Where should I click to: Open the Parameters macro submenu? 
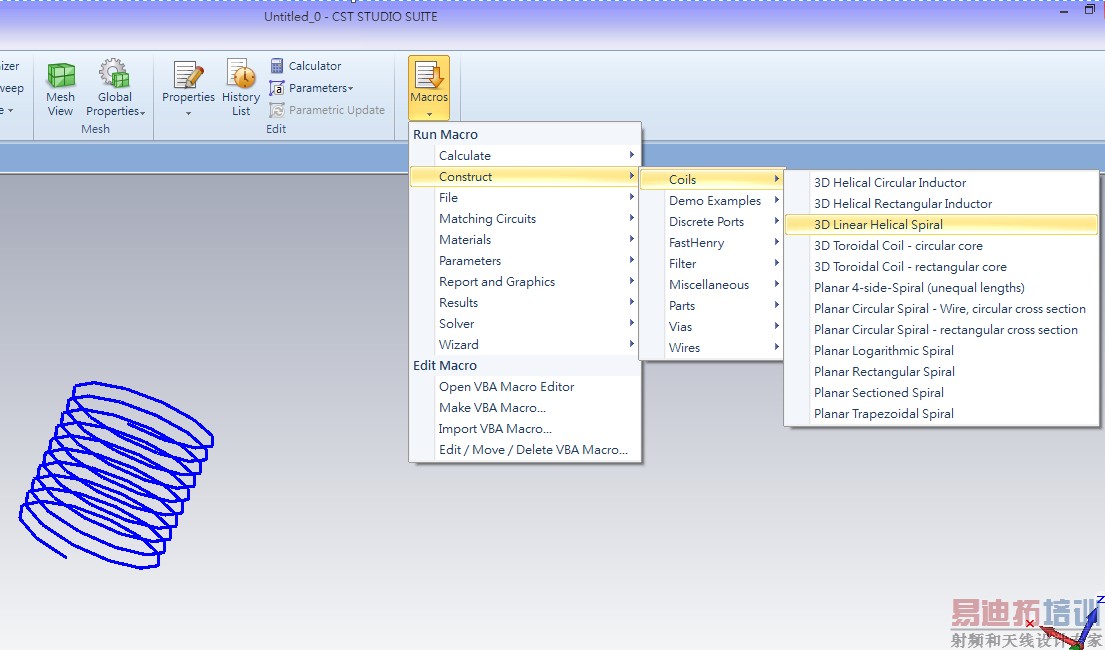pyautogui.click(x=526, y=260)
